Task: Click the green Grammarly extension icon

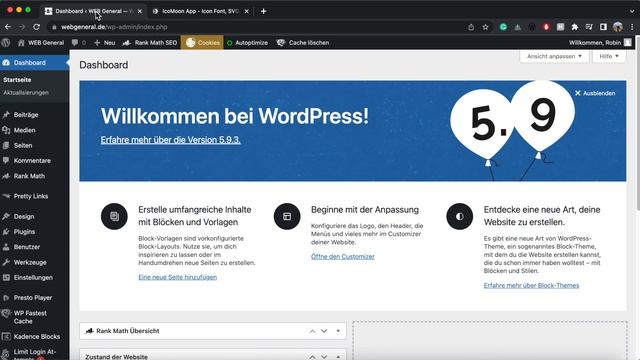Action: tap(503, 27)
